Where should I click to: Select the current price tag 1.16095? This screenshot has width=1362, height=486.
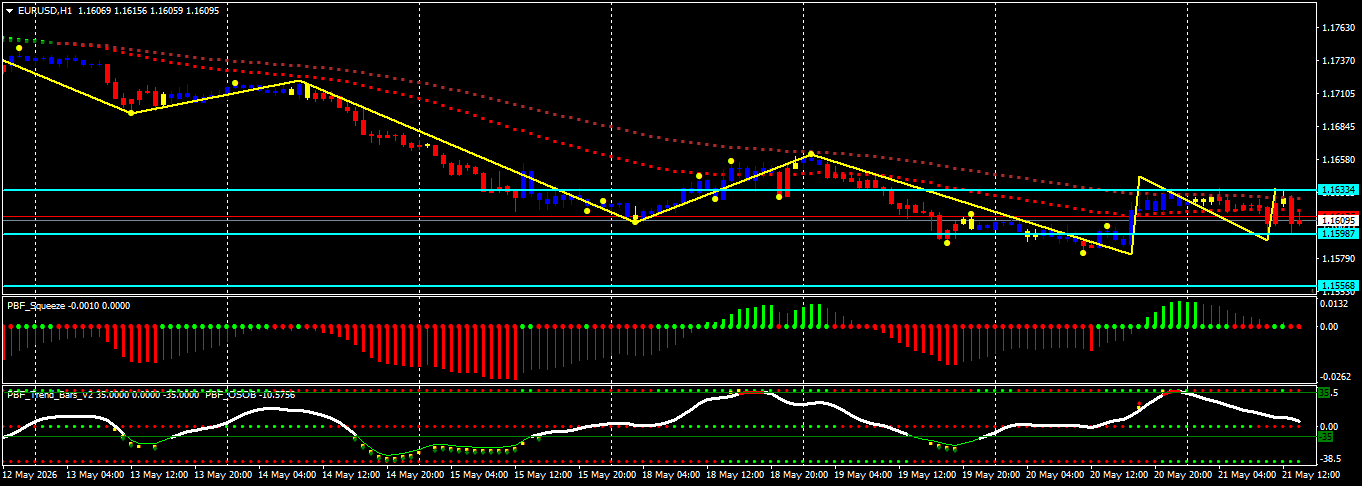click(x=1337, y=220)
